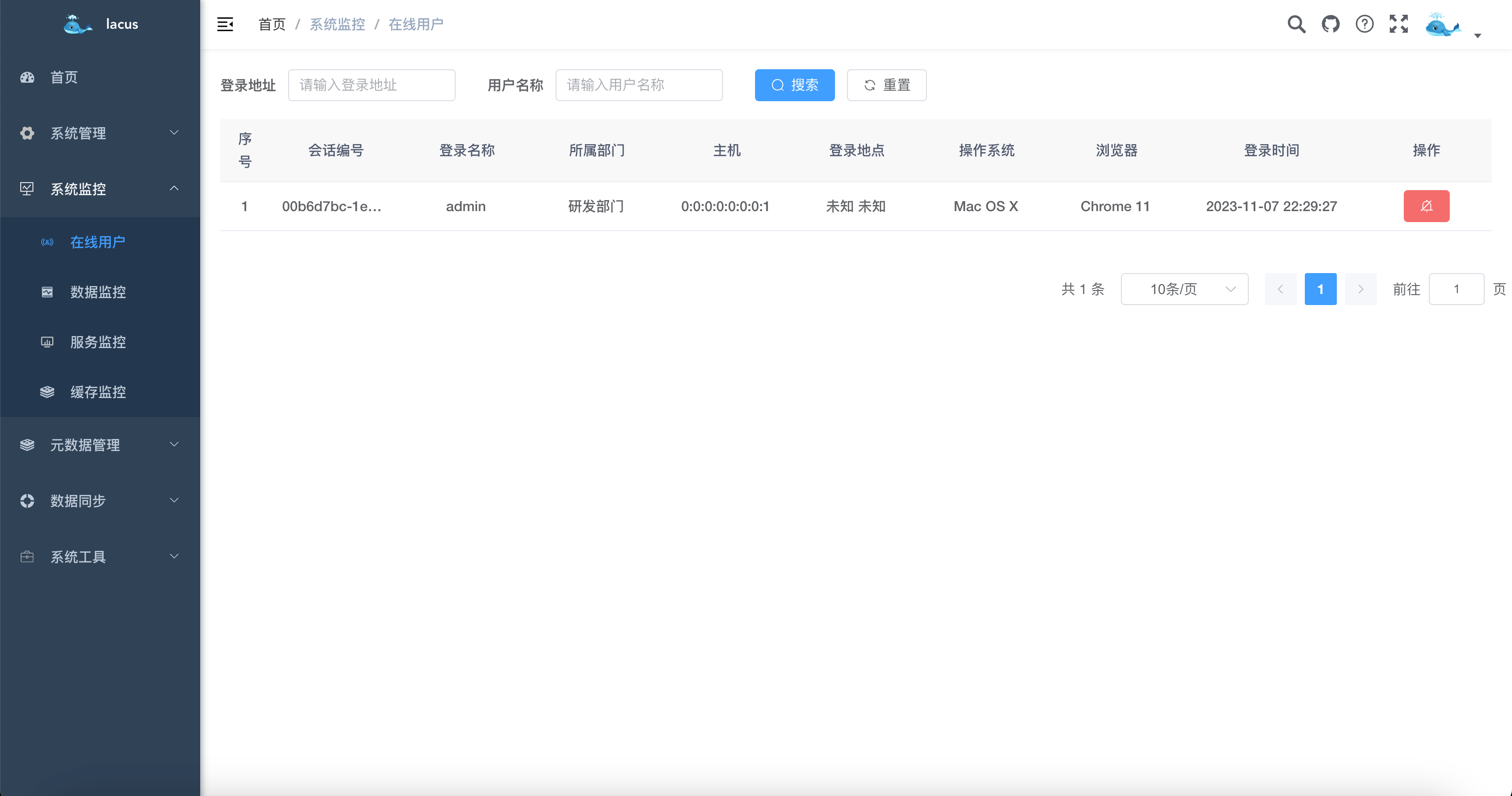Focus the 用户名称 input field
Screen dimensions: 1512x796
(x=639, y=85)
